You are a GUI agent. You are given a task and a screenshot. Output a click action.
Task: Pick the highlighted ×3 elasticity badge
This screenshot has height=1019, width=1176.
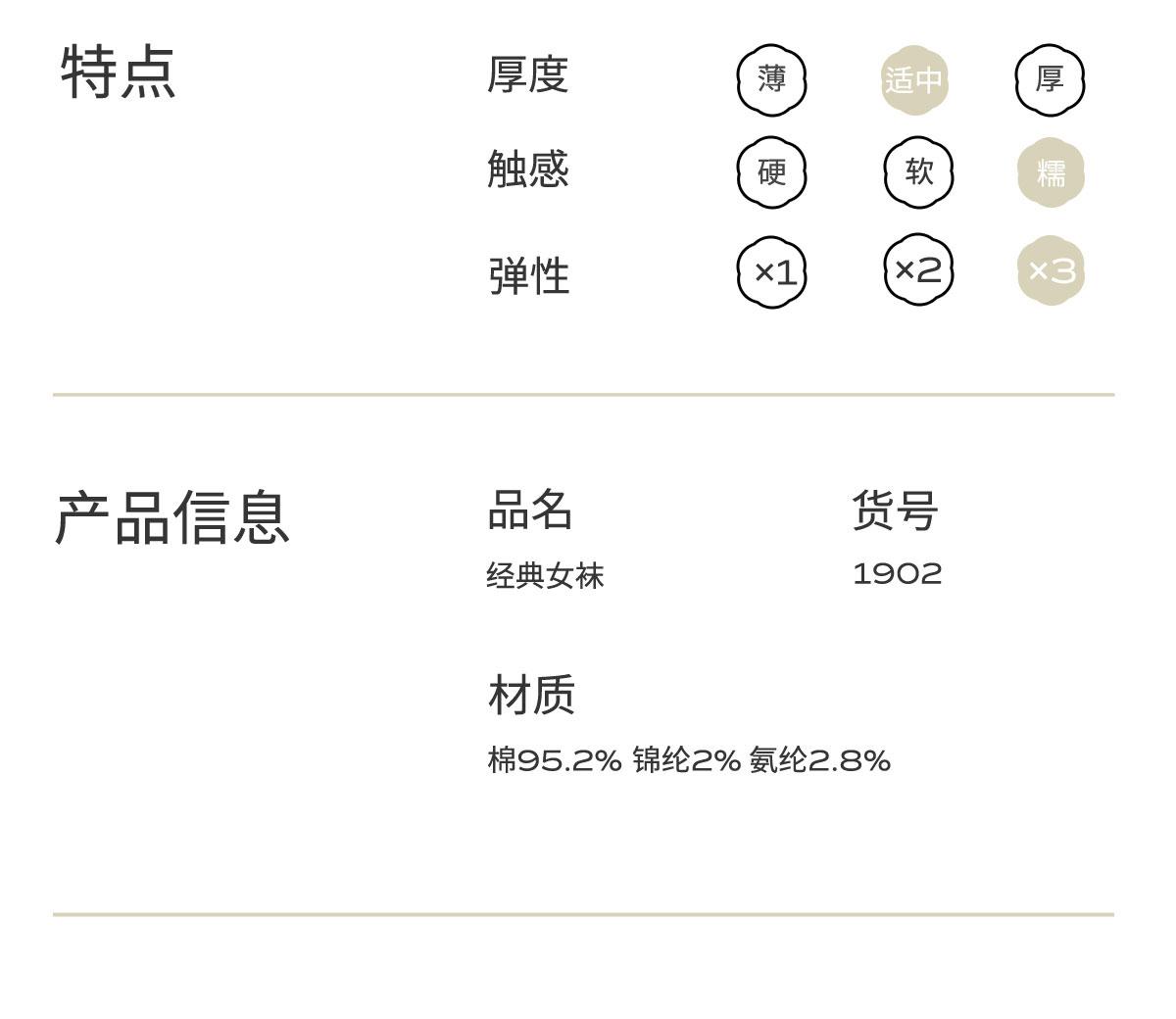1051,270
